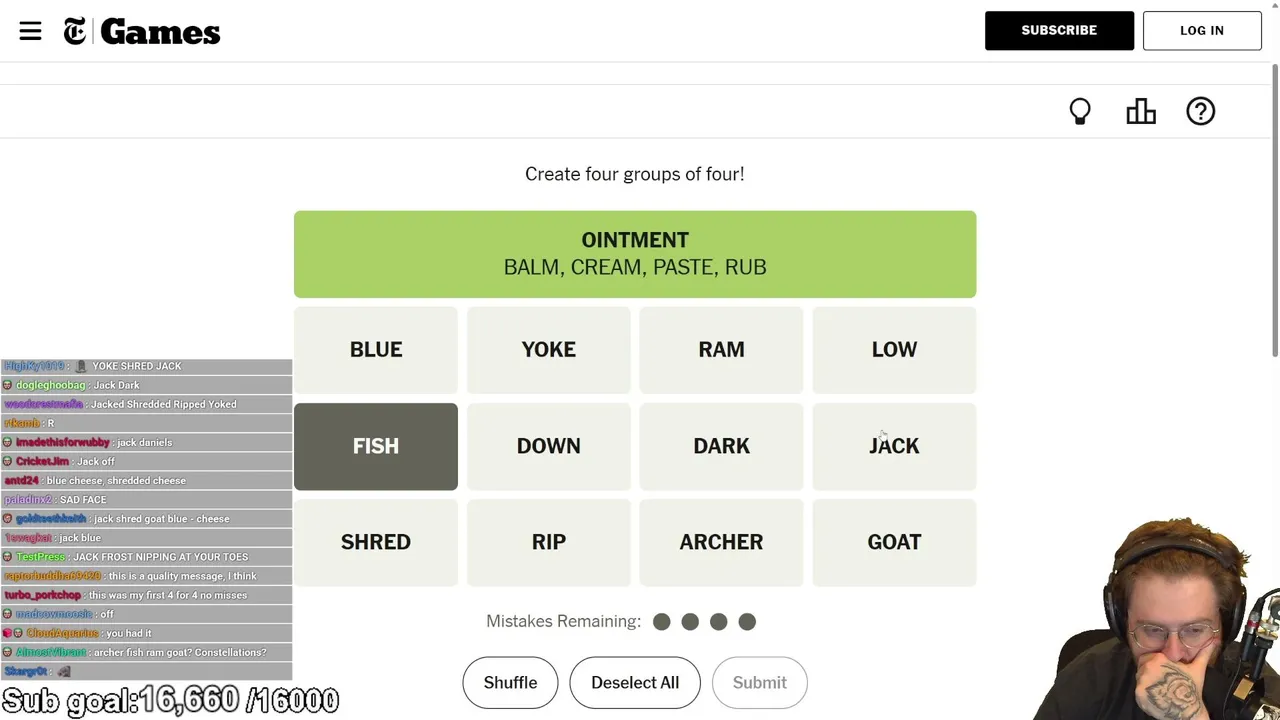Click the New York Times logo

click(75, 32)
